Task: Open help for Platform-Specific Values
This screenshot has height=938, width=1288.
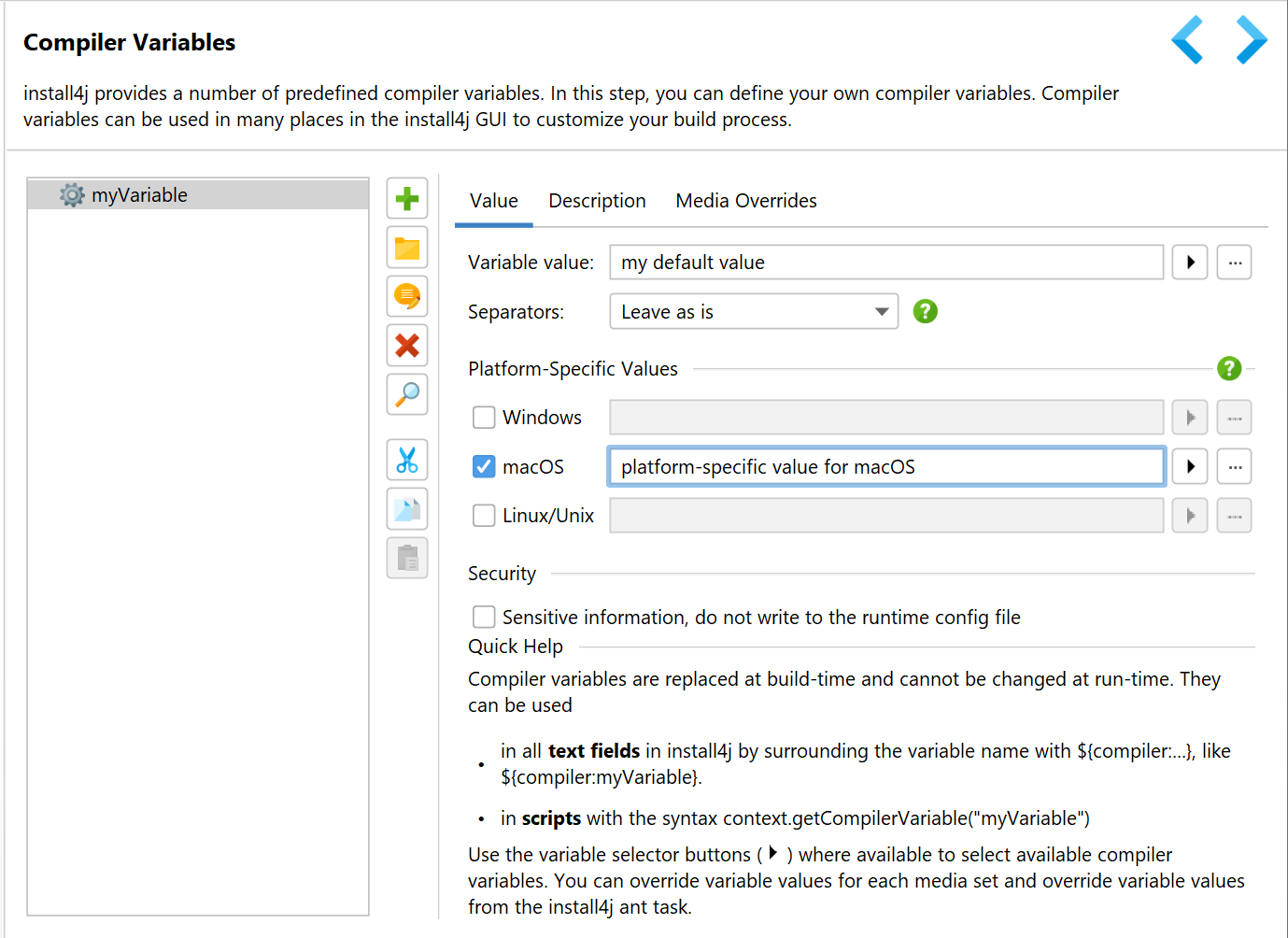Action: click(x=1229, y=368)
